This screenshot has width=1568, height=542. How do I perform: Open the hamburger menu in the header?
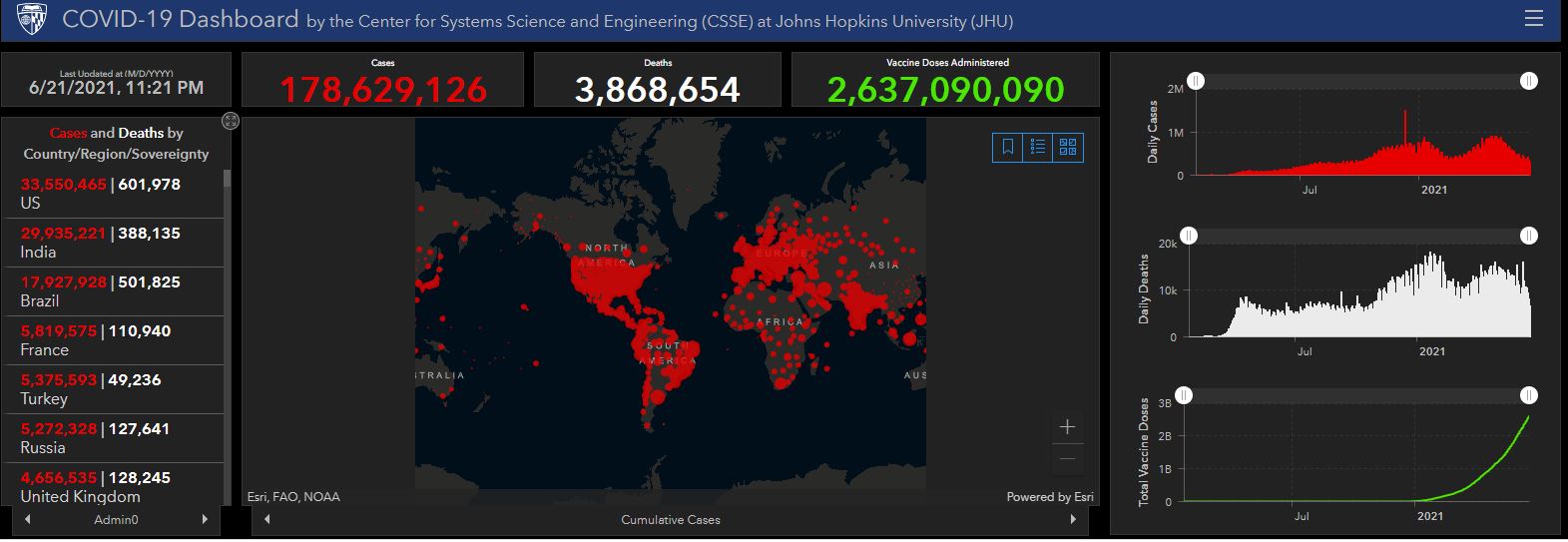pyautogui.click(x=1533, y=19)
